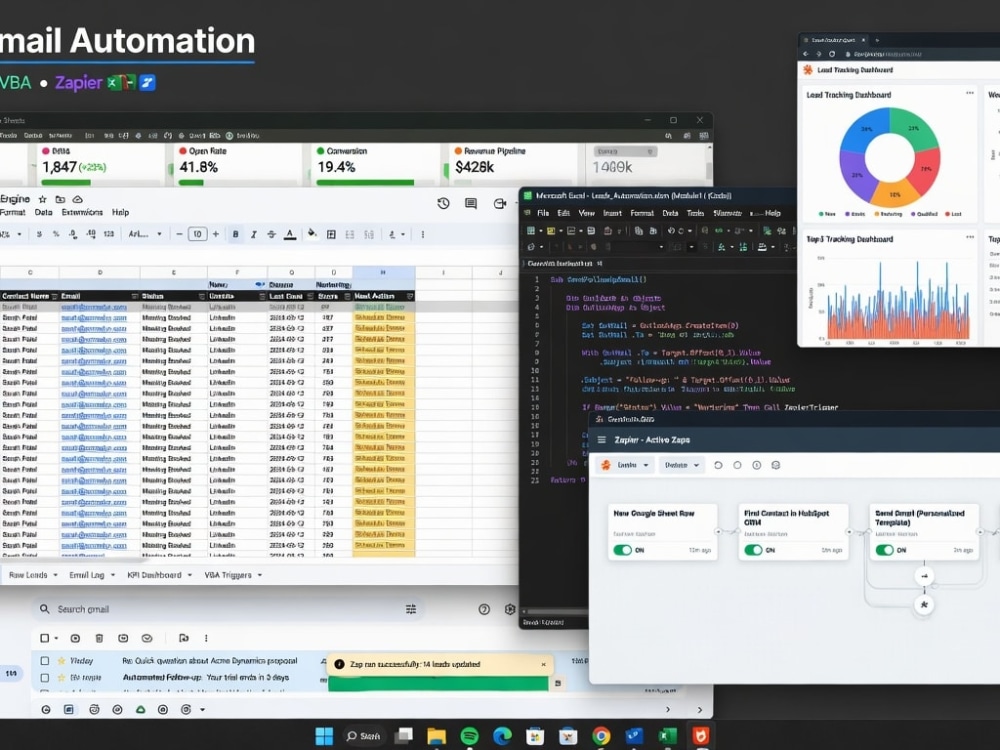
Task: Delete selected mail with trash icon
Action: point(99,638)
